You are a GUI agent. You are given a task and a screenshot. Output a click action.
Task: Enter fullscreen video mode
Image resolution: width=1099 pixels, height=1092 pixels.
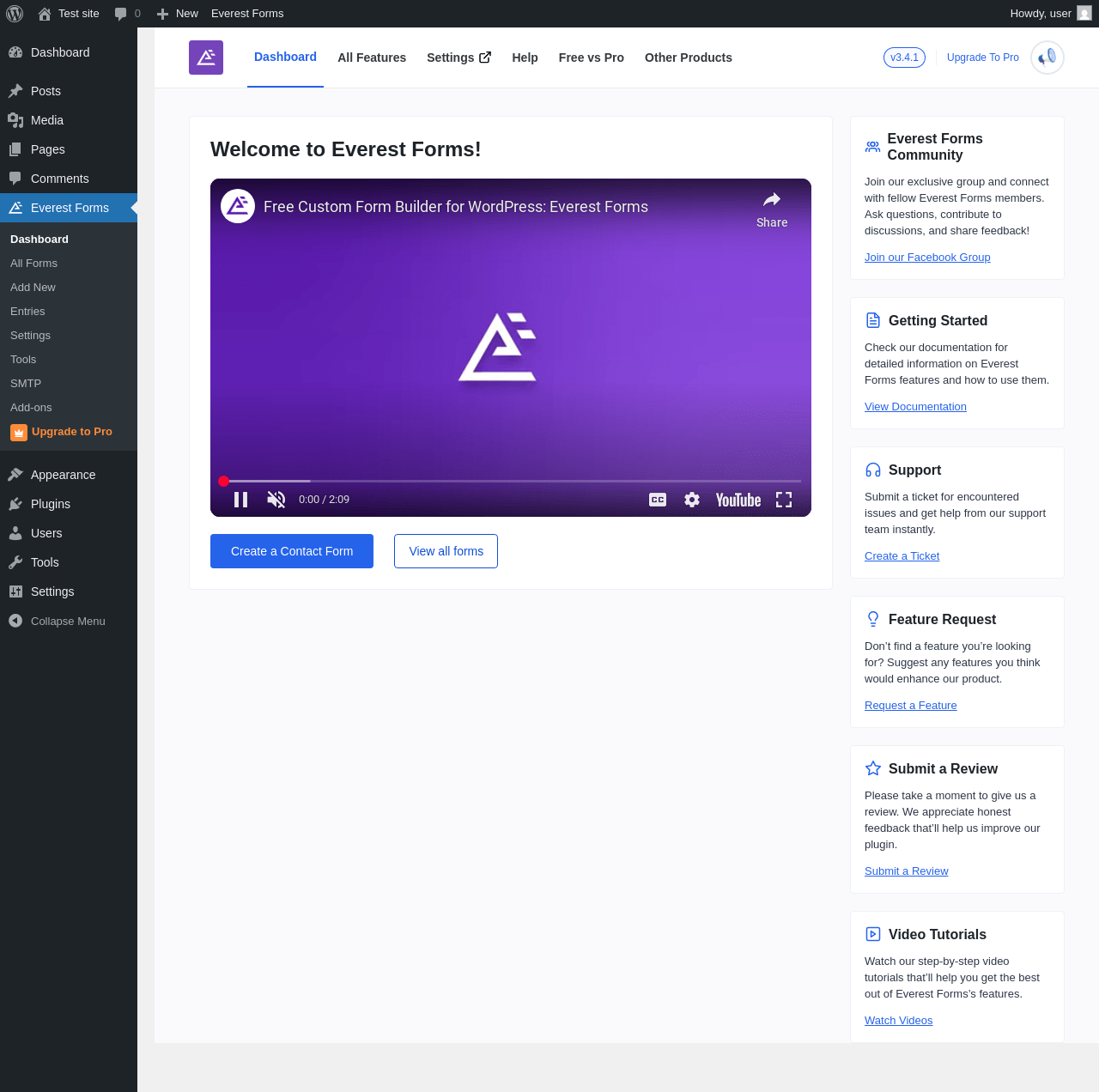[784, 500]
